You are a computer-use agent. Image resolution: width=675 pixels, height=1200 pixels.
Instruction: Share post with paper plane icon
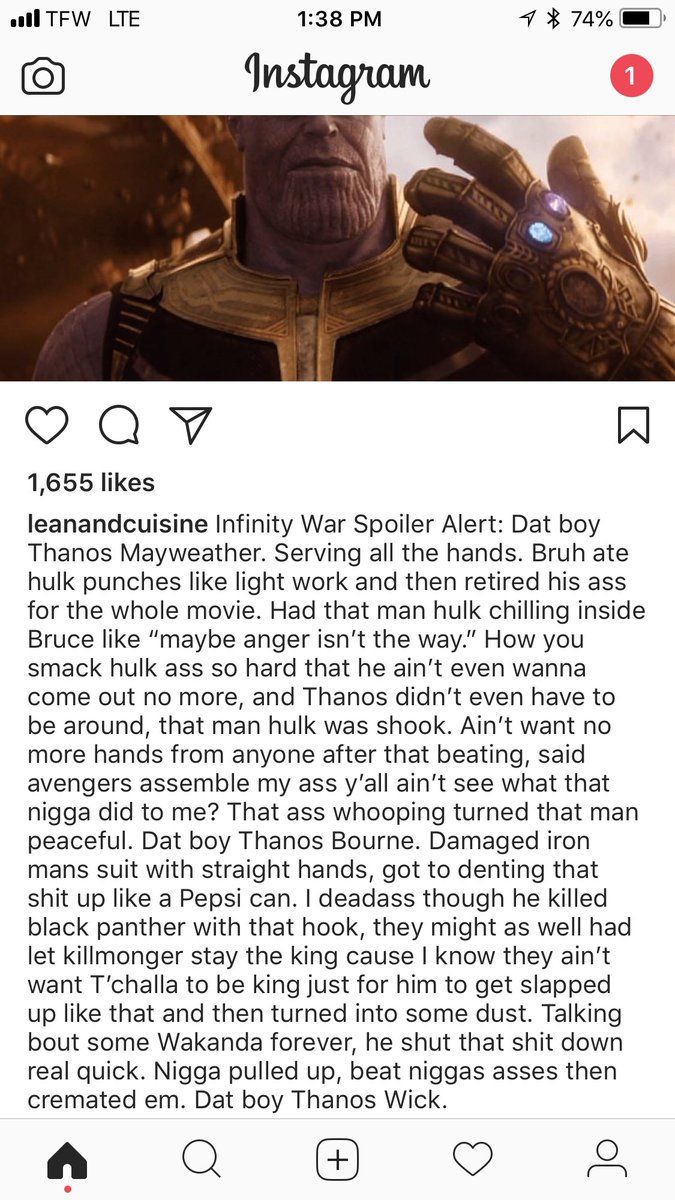[x=190, y=425]
